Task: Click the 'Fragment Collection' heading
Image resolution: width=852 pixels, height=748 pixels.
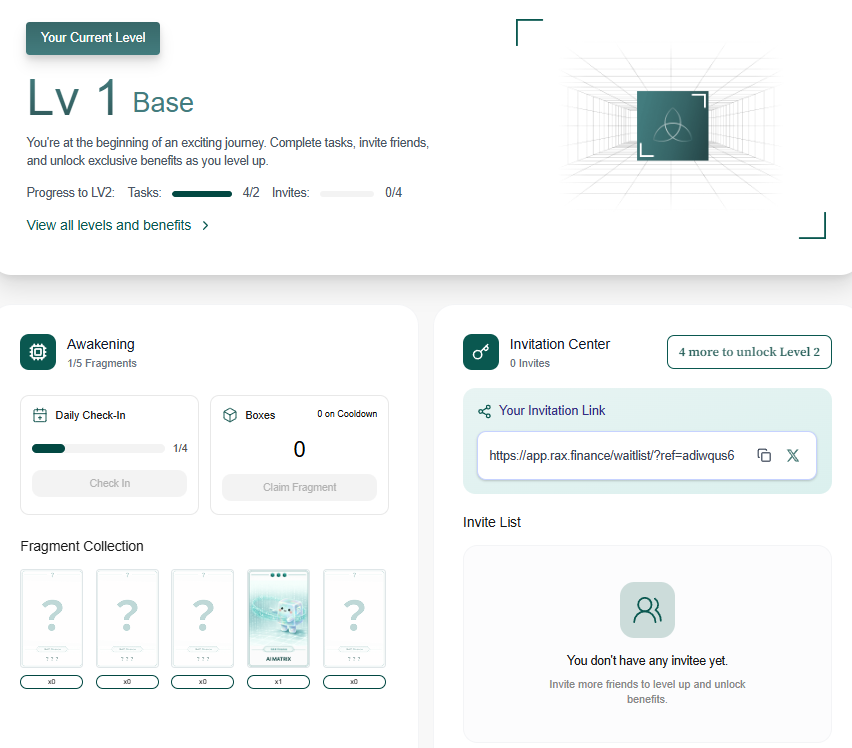Action: (82, 546)
